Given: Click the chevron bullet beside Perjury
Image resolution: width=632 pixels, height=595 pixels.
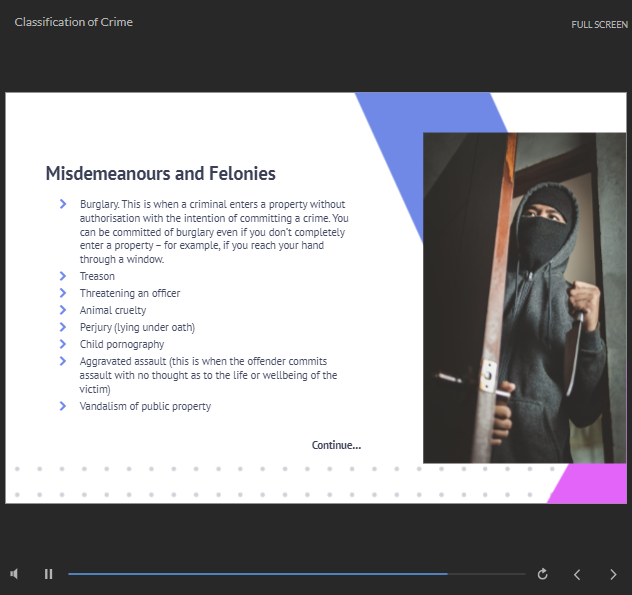Looking at the screenshot, I should click(x=64, y=327).
